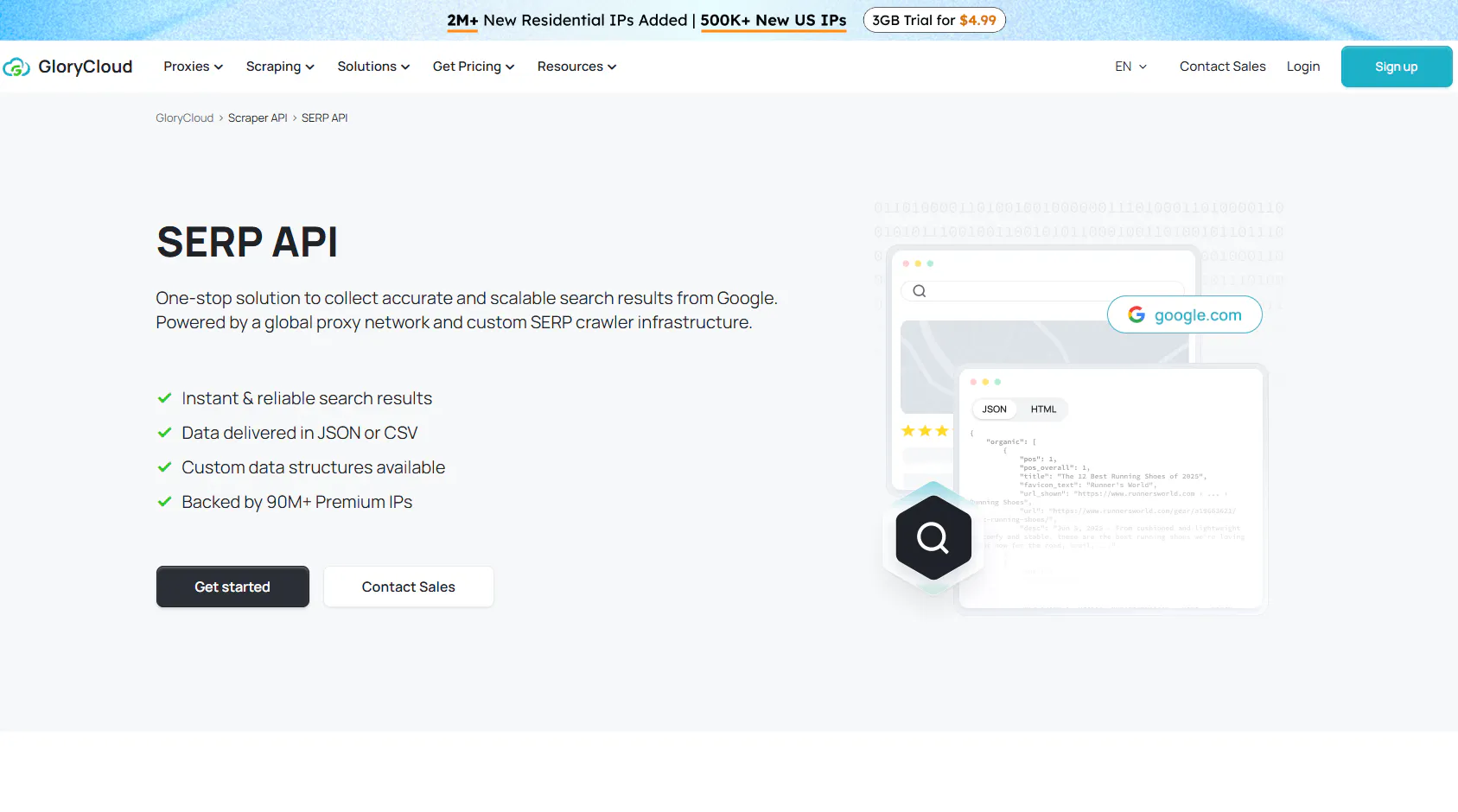Click the yellow star rating icons
This screenshot has height=812, width=1458.
point(925,431)
